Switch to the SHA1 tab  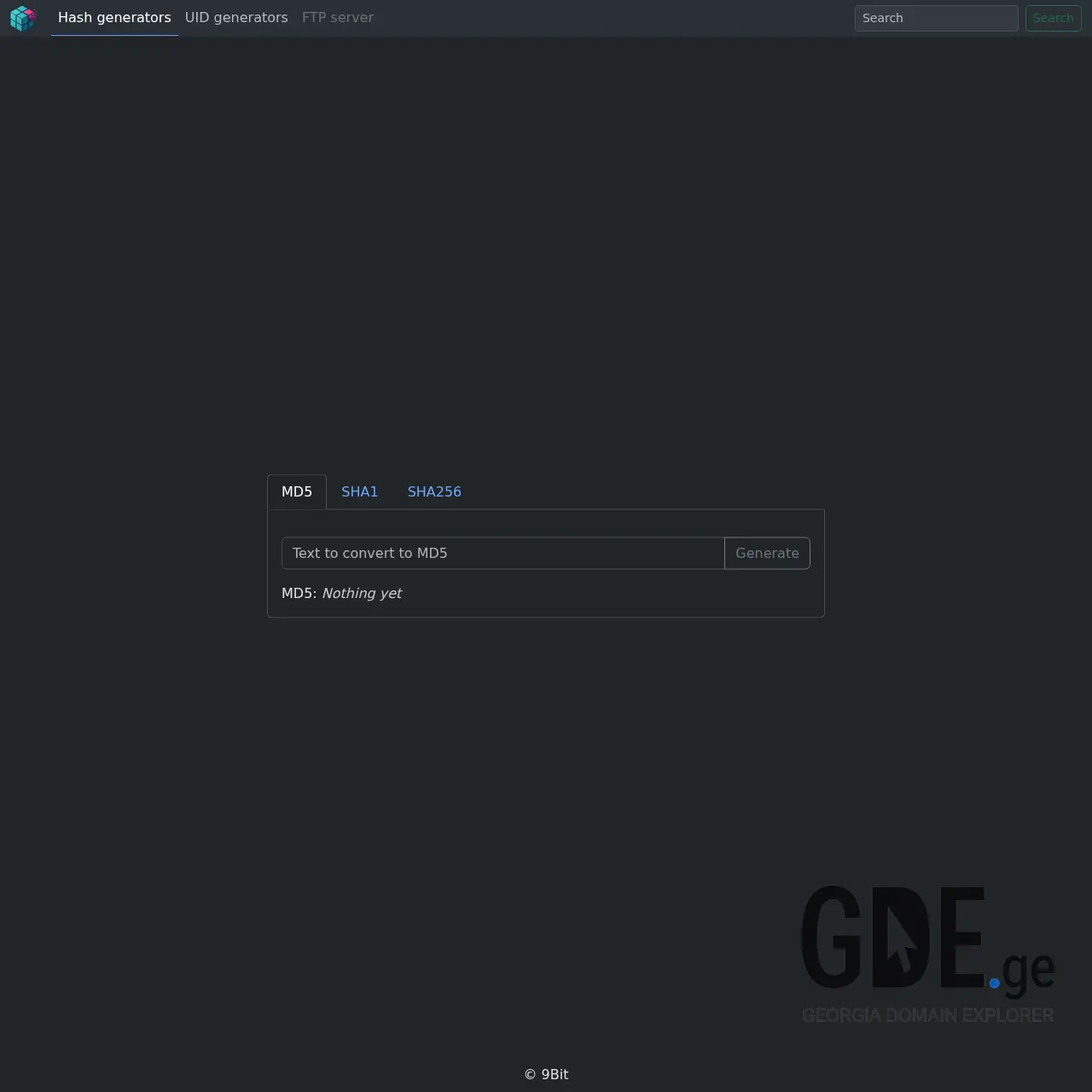tap(360, 492)
